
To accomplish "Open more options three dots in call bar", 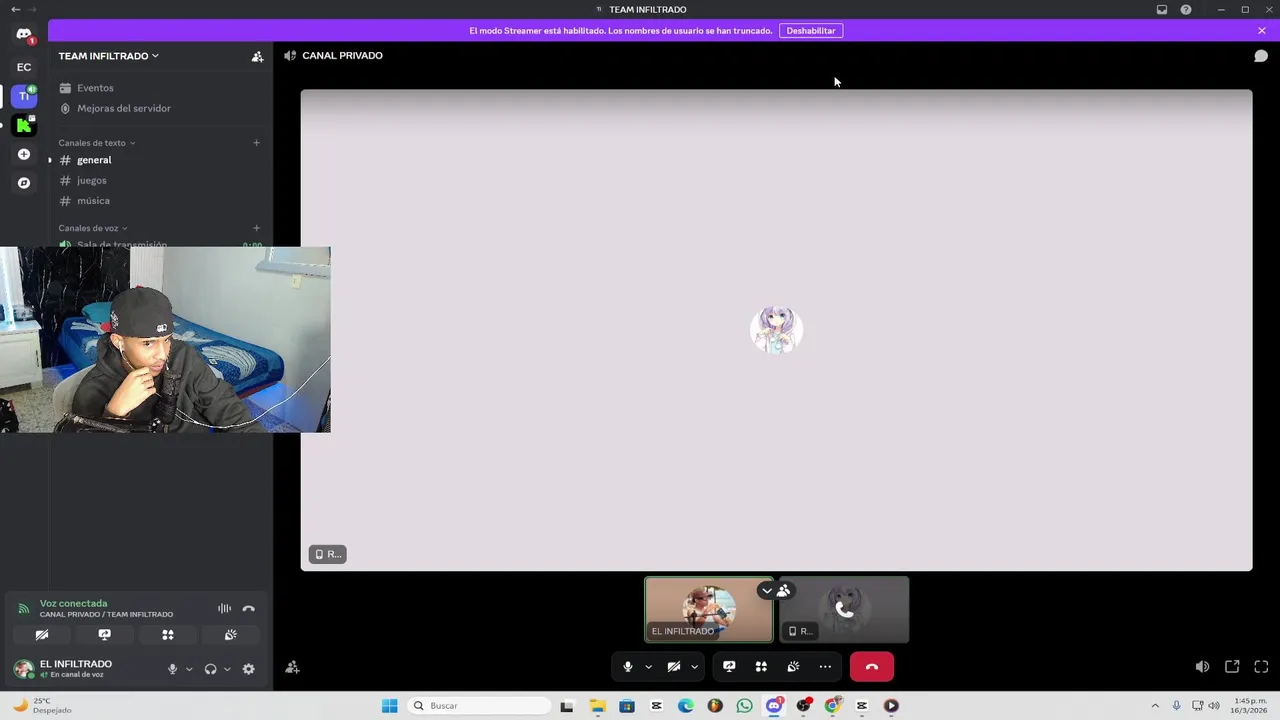I will pyautogui.click(x=825, y=667).
